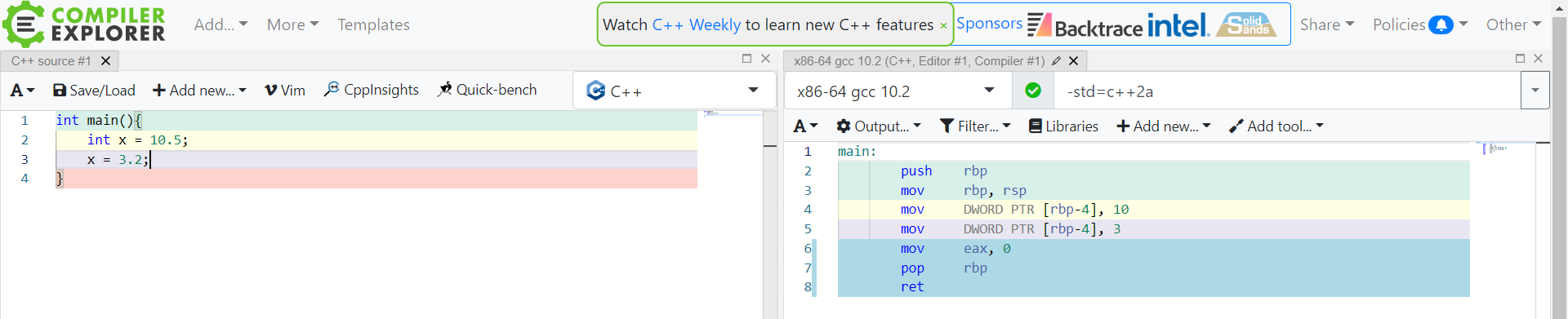The image size is (1568, 319).
Task: Select the x86-64 gcc 10.2 compiler tab
Action: coord(919,61)
